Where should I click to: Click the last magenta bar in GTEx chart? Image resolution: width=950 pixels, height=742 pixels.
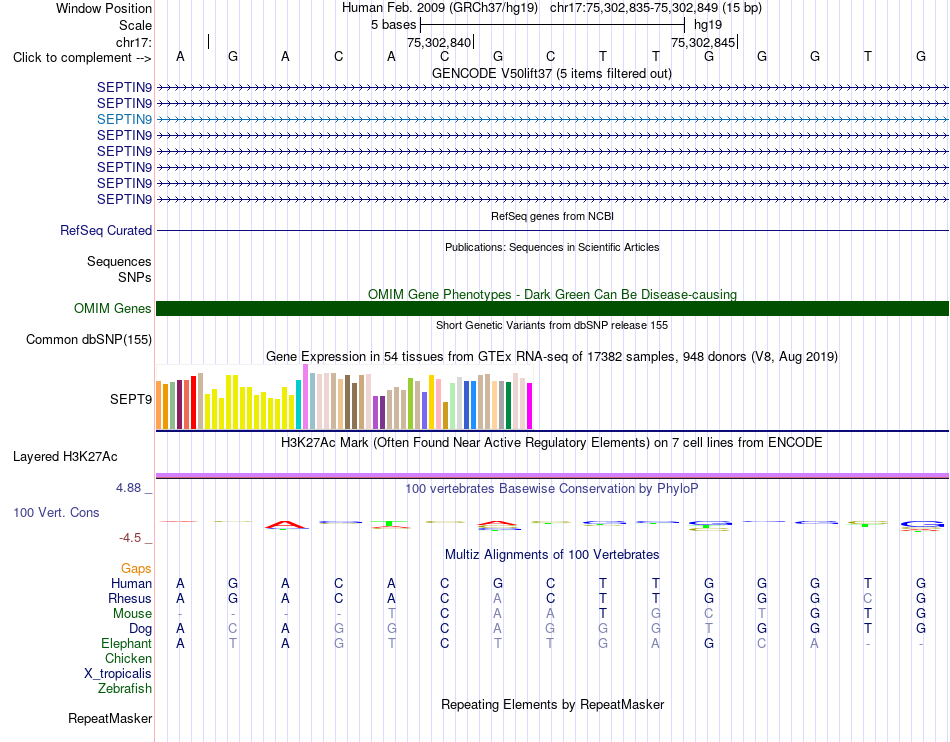[530, 406]
